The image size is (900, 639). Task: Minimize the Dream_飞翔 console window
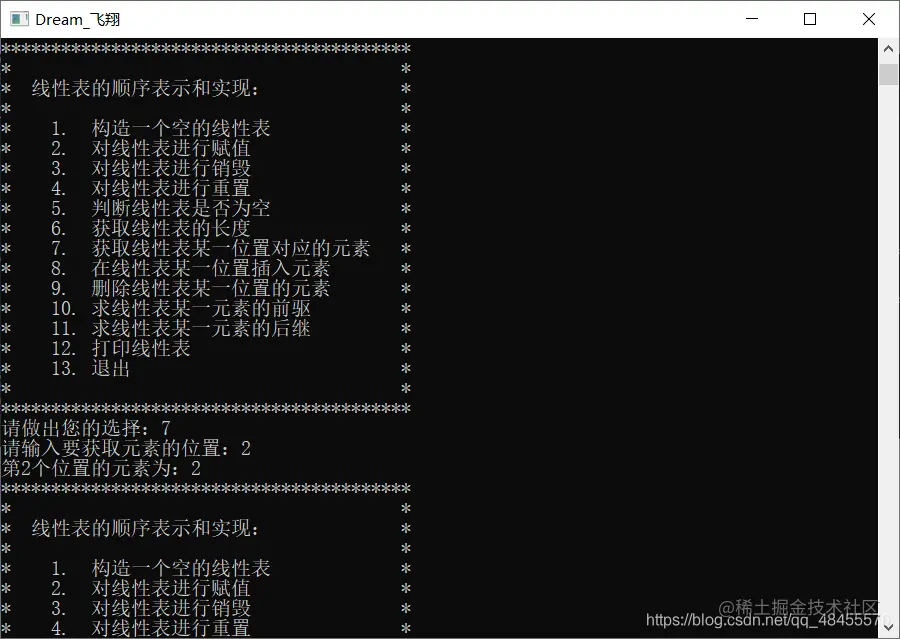point(752,19)
